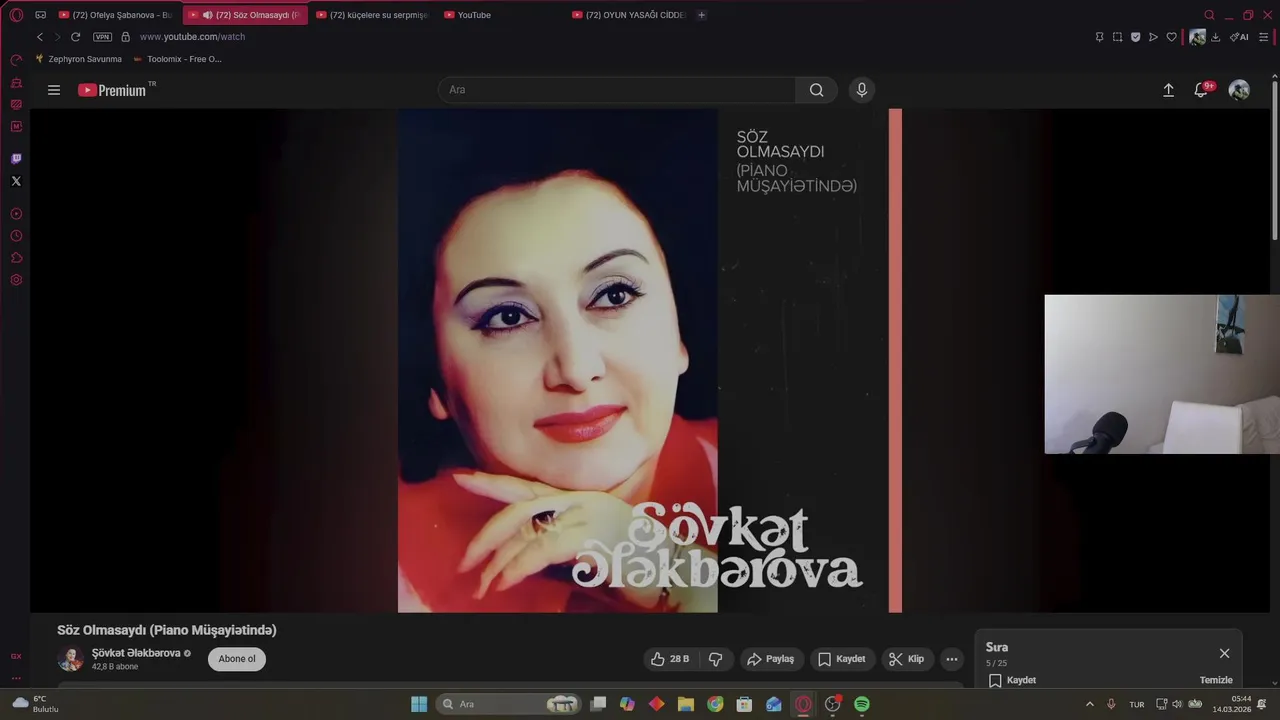Switch to plain YouTube tab

[x=500, y=15]
